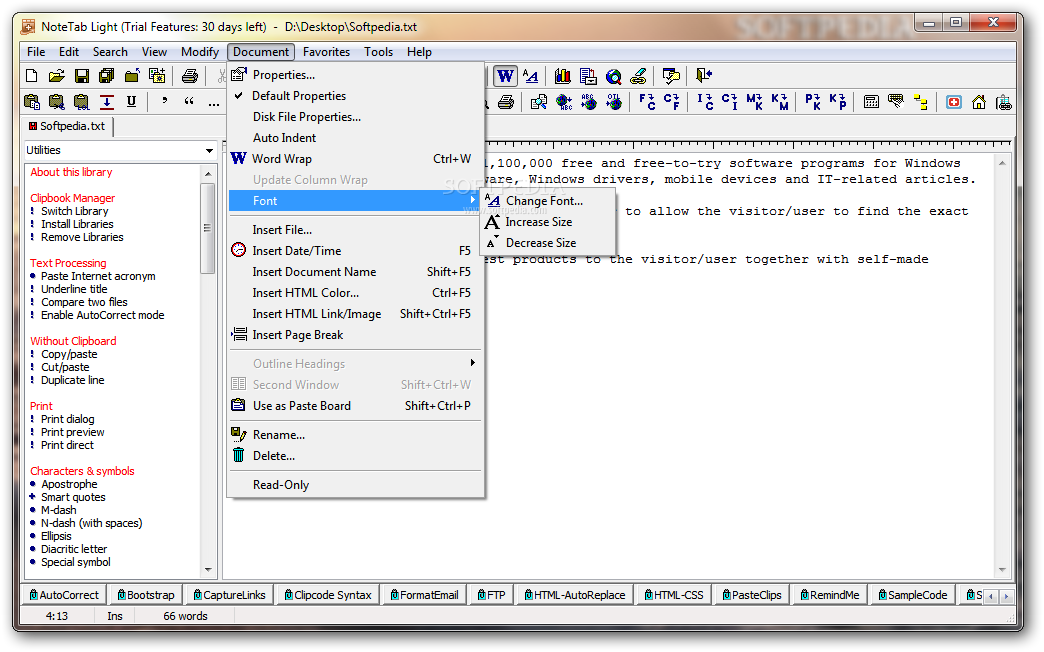Open the HTML-CSS library tab
Image resolution: width=1044 pixels, height=652 pixels.
coord(674,595)
